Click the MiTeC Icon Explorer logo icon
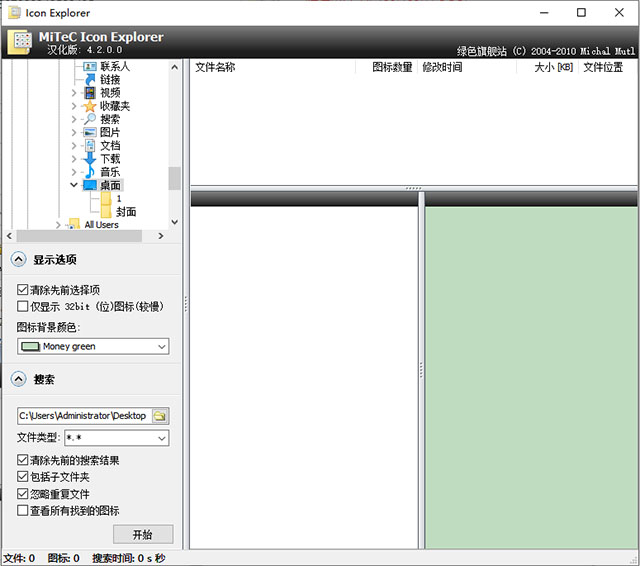Image resolution: width=640 pixels, height=566 pixels. (20, 42)
